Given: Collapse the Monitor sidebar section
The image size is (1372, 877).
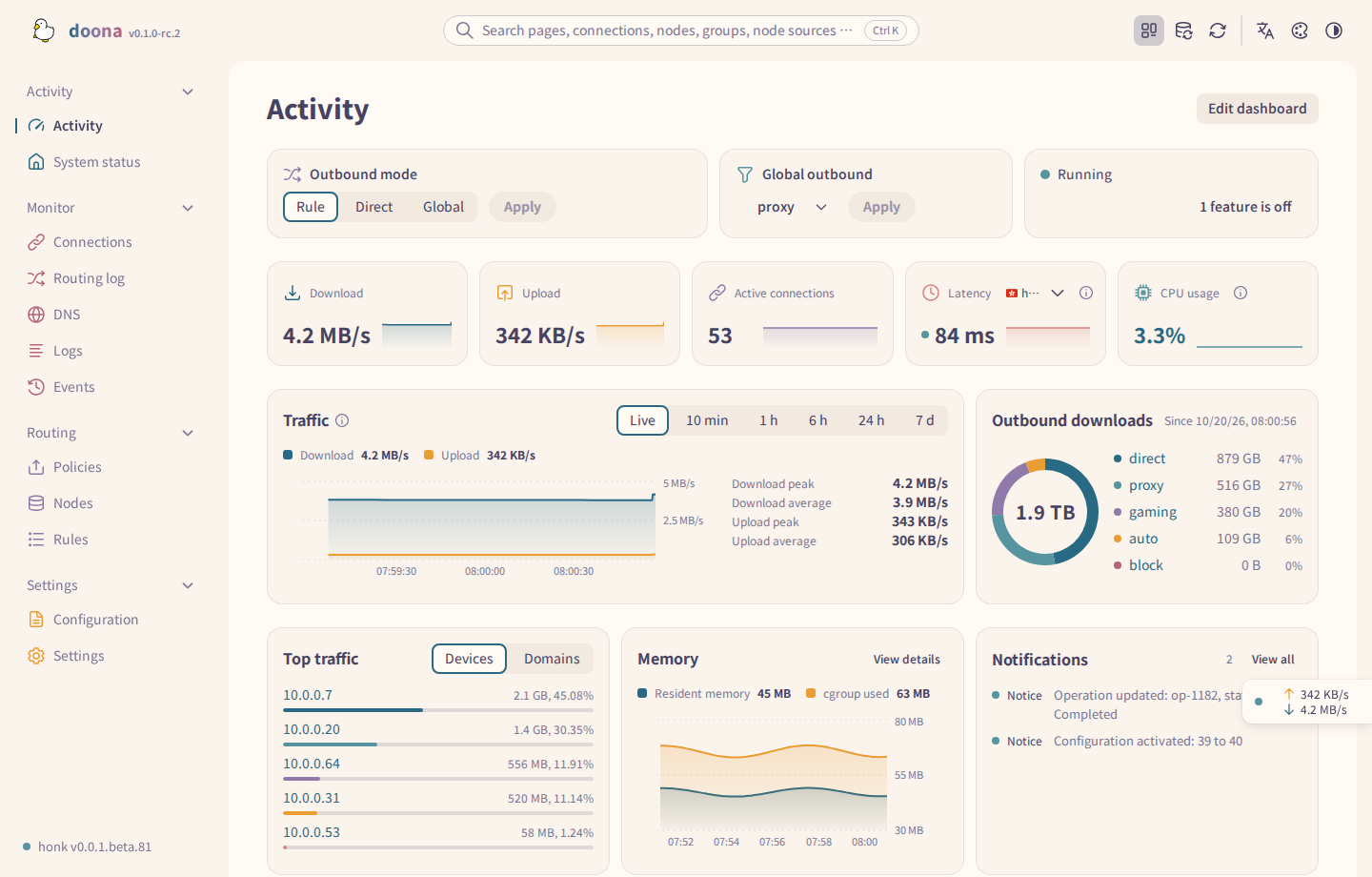Looking at the screenshot, I should (x=188, y=208).
